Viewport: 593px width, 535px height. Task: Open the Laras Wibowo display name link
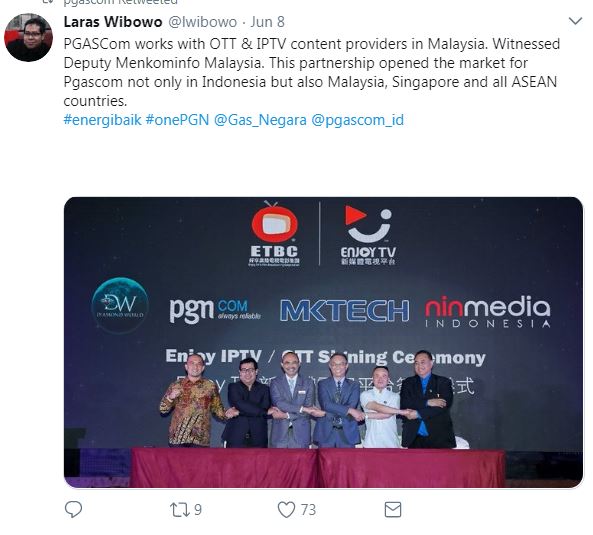113,22
